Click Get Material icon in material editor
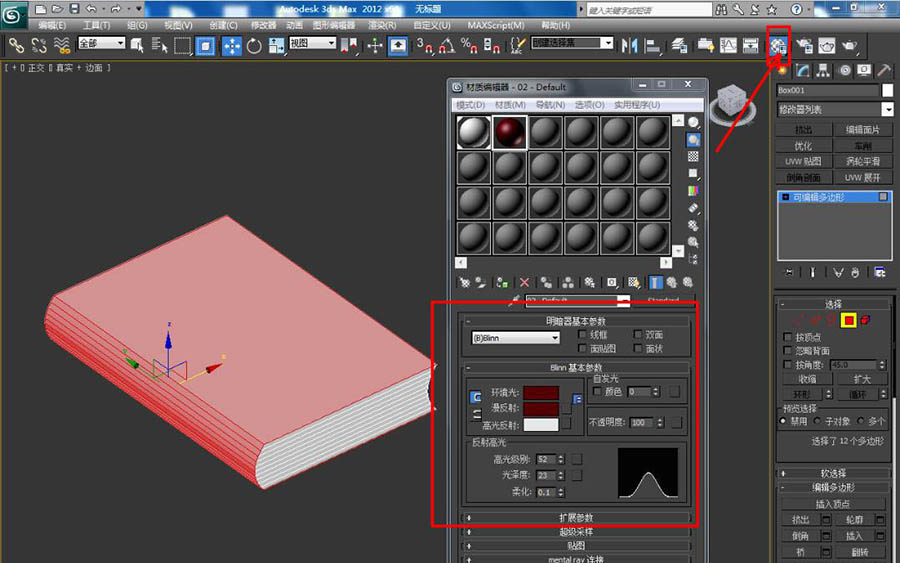 464,282
